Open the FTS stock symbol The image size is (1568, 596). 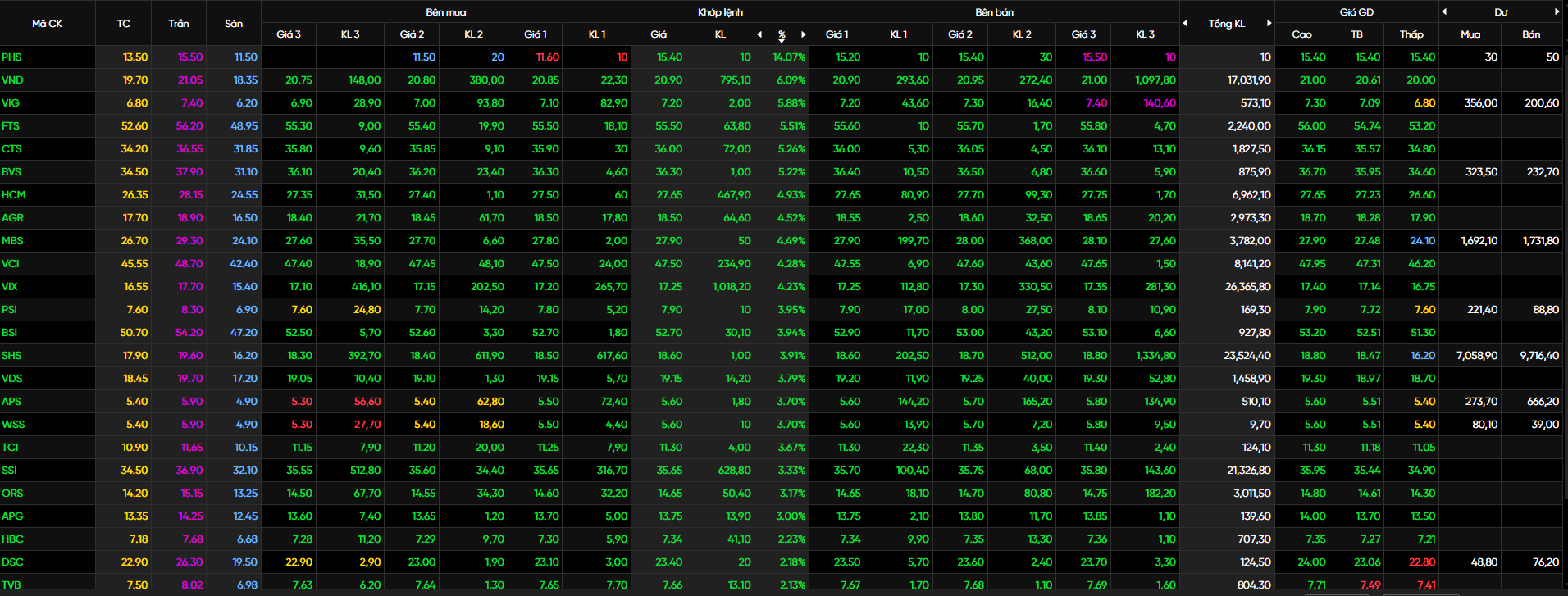[x=11, y=126]
